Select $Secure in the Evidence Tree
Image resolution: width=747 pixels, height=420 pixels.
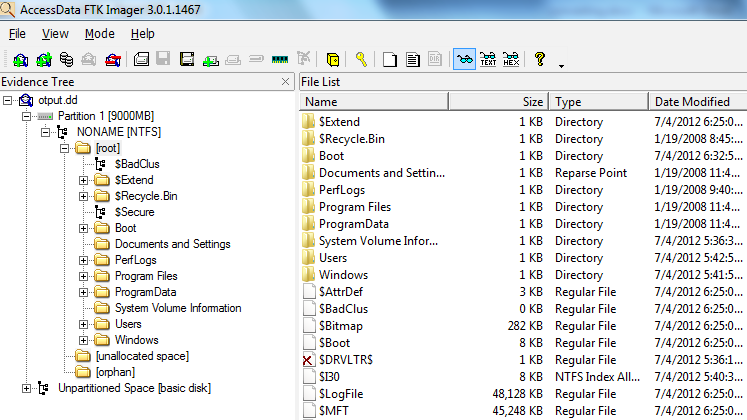134,212
